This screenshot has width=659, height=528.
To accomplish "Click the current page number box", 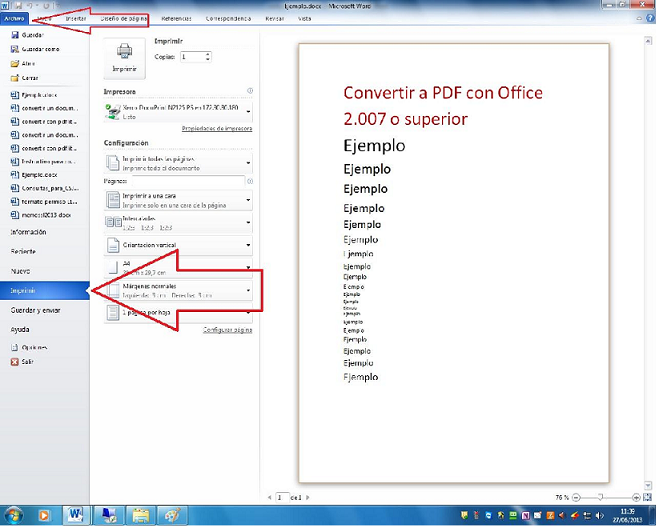I will [x=282, y=498].
